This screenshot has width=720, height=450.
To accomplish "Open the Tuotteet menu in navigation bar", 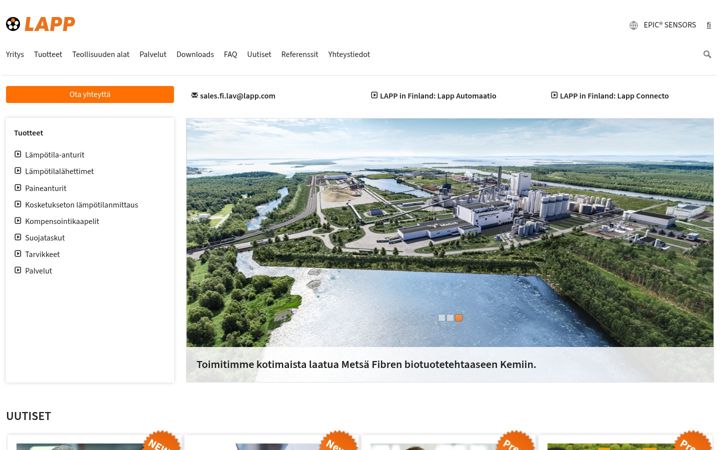I will click(48, 54).
